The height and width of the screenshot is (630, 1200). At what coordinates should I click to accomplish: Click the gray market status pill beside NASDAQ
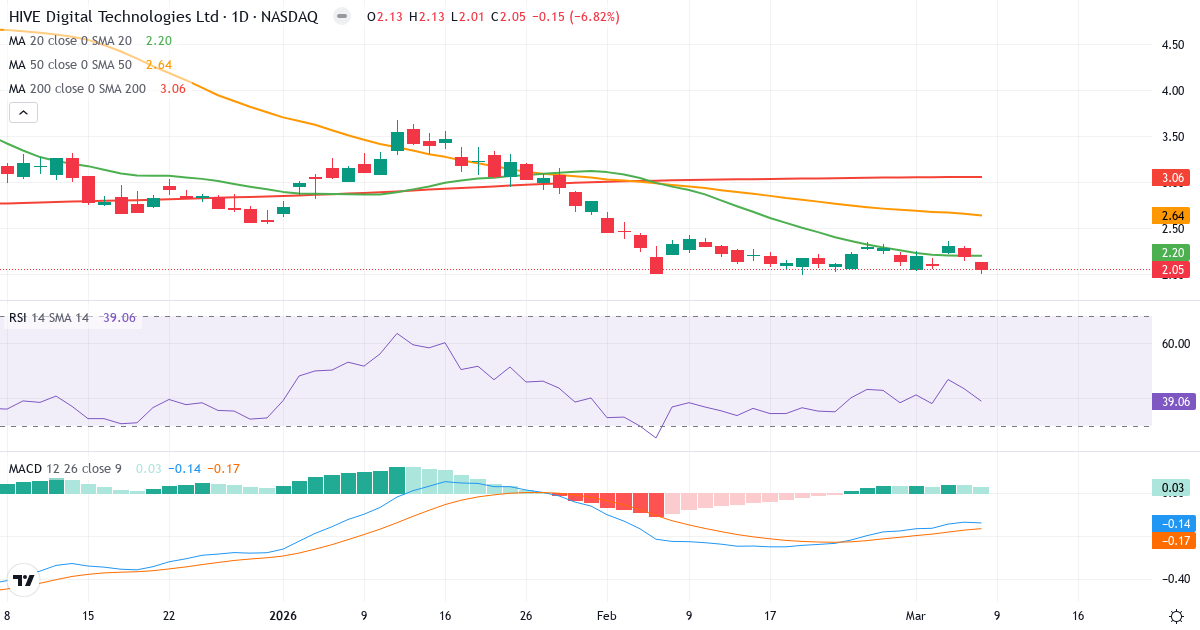click(340, 16)
